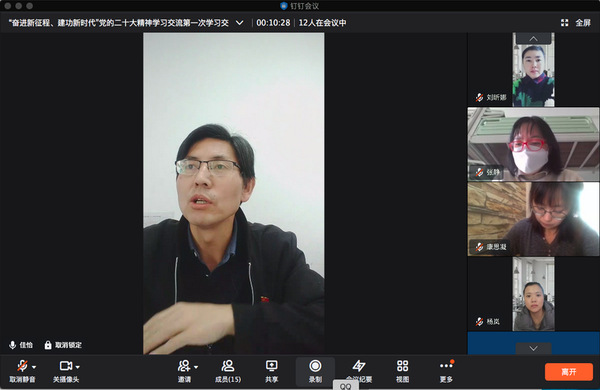
Task: Enter full screen via 全屏
Action: coord(577,23)
